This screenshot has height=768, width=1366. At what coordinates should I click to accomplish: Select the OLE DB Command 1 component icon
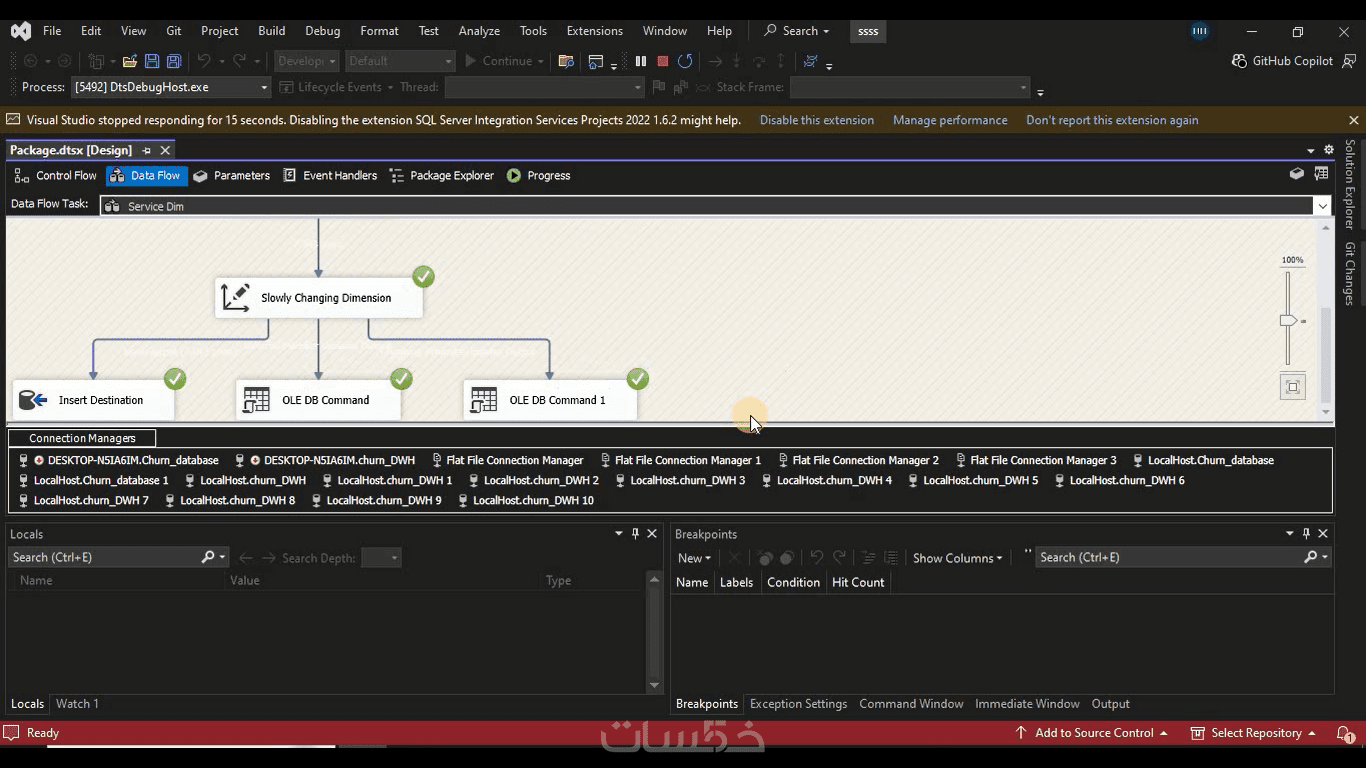[484, 400]
